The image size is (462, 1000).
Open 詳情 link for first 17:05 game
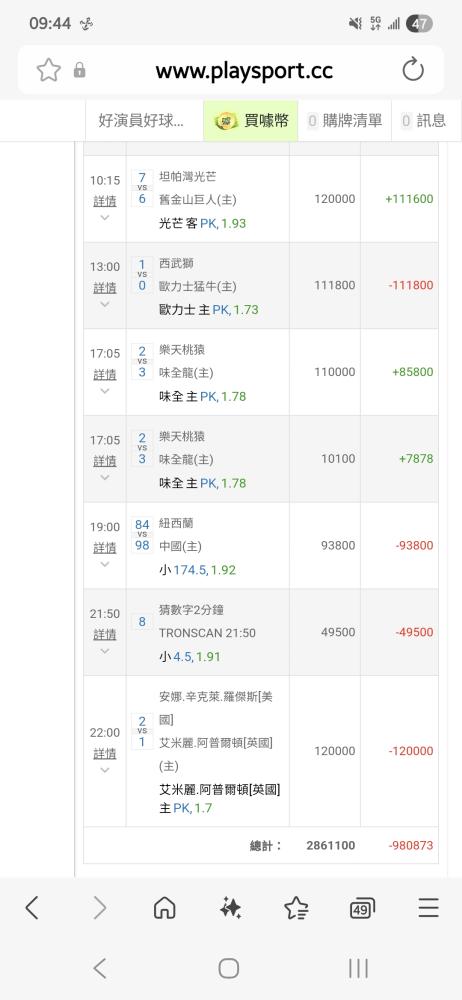point(105,374)
